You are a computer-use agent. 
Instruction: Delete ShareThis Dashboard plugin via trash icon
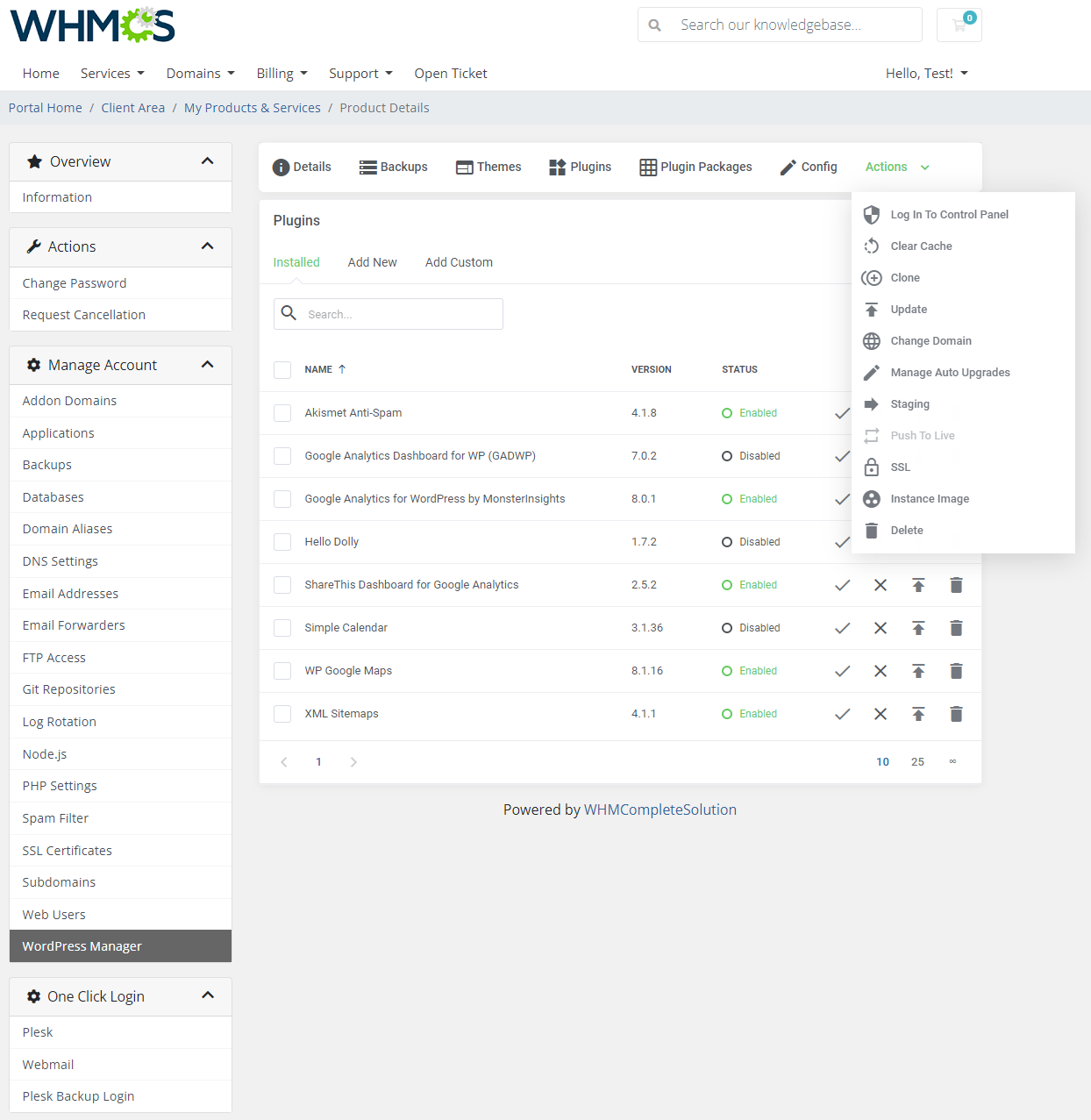point(956,585)
